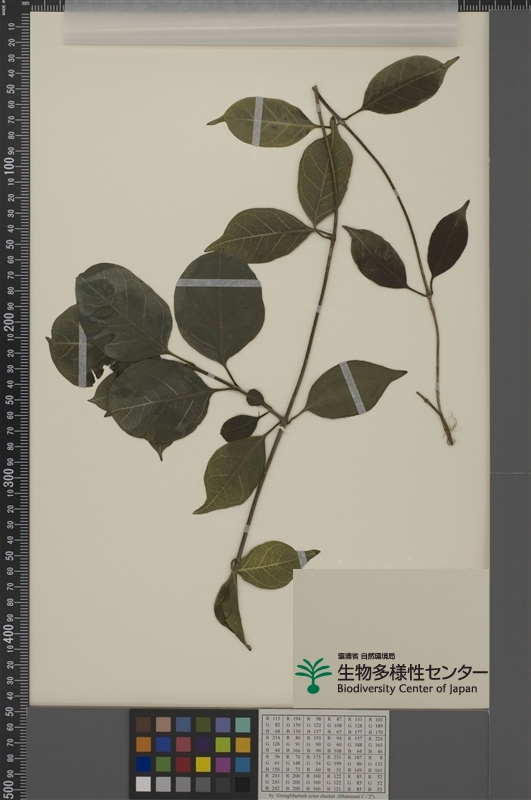Screen dimensions: 531x800
Task: Select the lime yellow-green color swatch
Action: pyautogui.click(x=223, y=744)
